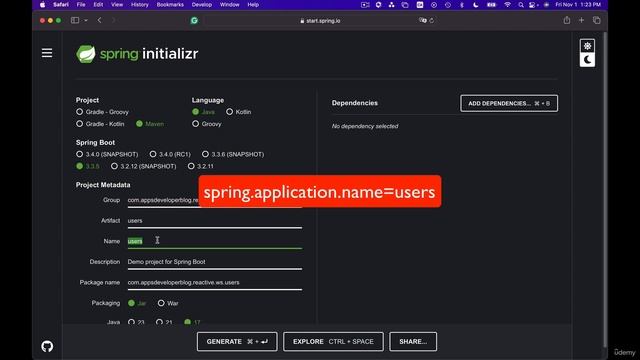Image resolution: width=640 pixels, height=360 pixels.
Task: Click the Do Not Disturb moon icon
Action: click(x=476, y=4)
